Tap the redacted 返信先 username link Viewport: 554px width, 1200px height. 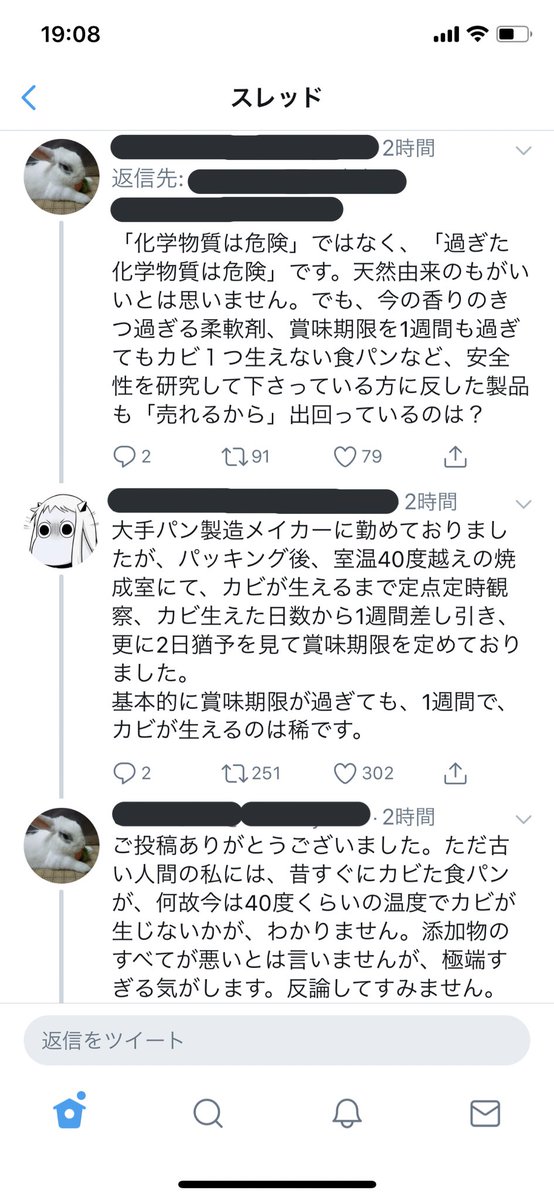tap(296, 181)
